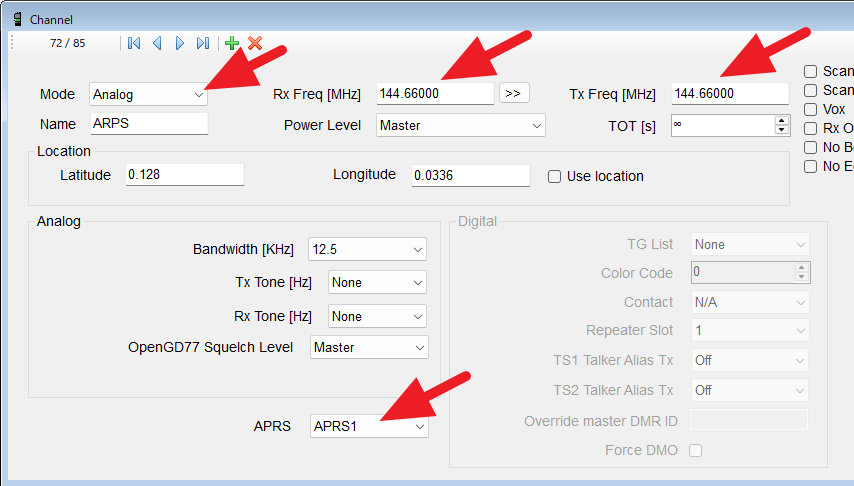Select the channel Name text field
Screen dimensions: 854x486
(x=148, y=124)
